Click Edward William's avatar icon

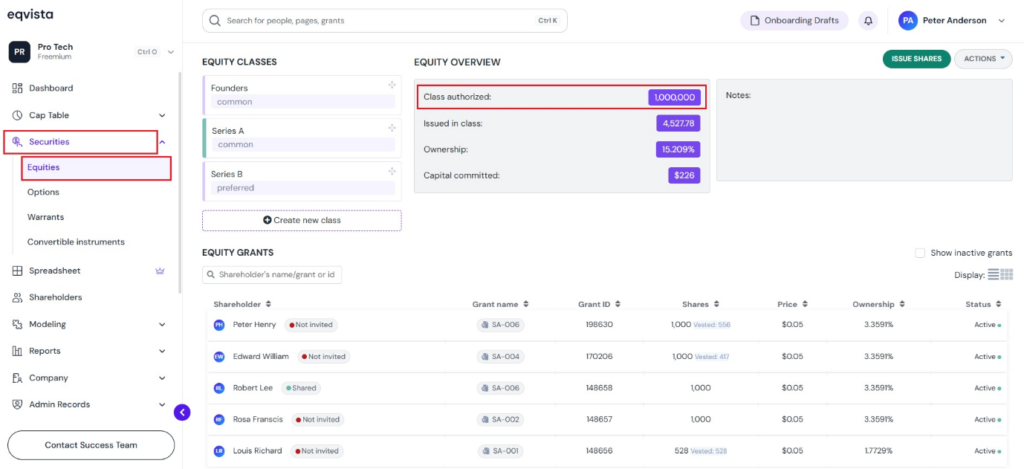(219, 357)
